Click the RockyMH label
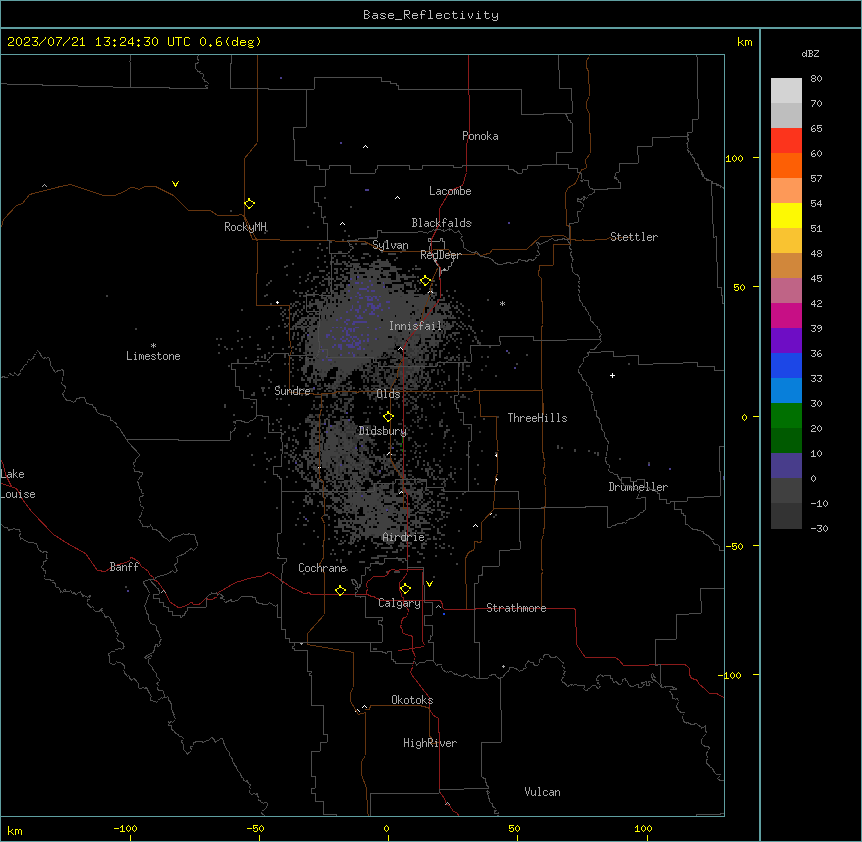Screen dimensions: 862x842 click(245, 226)
